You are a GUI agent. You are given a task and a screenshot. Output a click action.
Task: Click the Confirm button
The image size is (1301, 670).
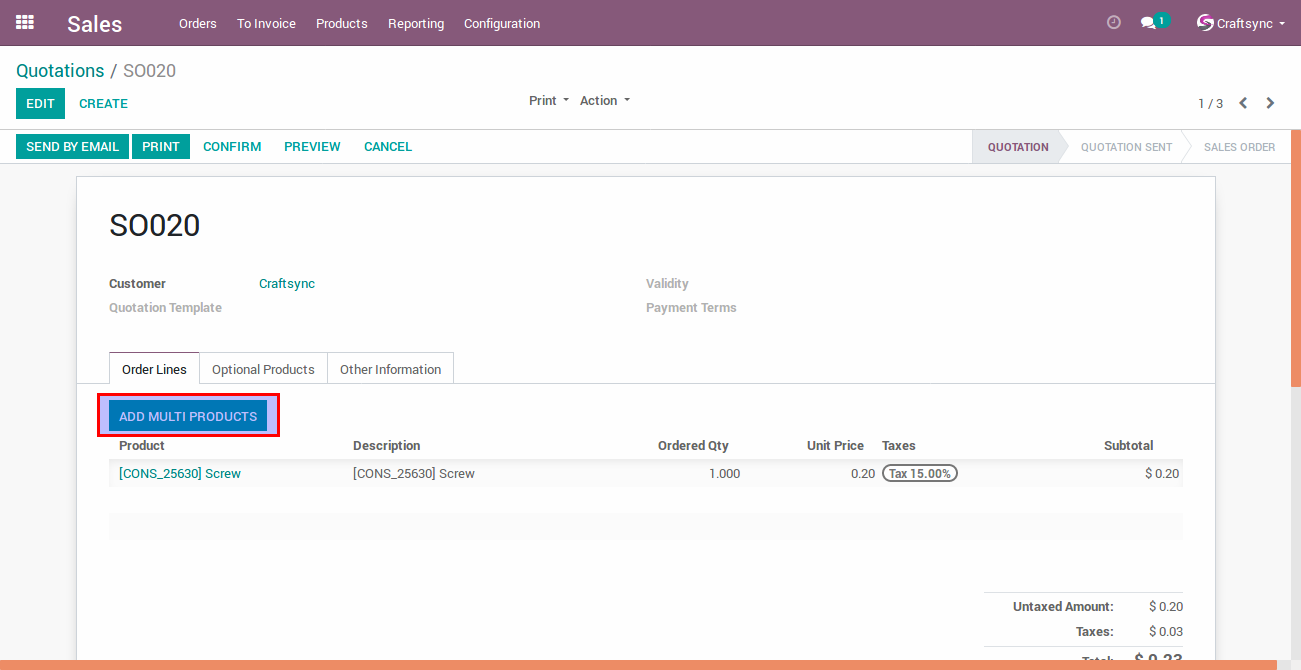pos(232,146)
